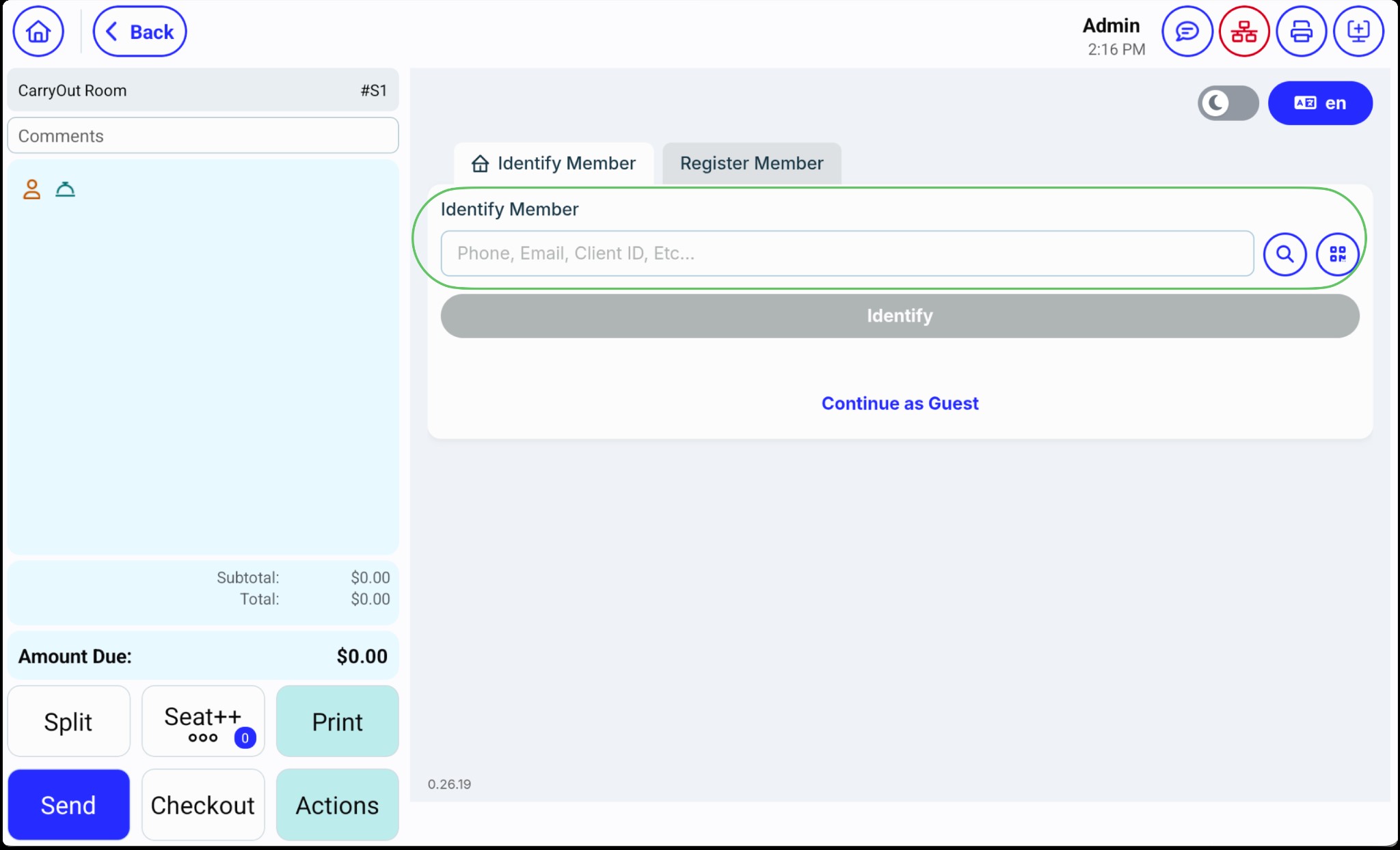Open the en language selector
The height and width of the screenshot is (850, 1400).
[x=1320, y=103]
